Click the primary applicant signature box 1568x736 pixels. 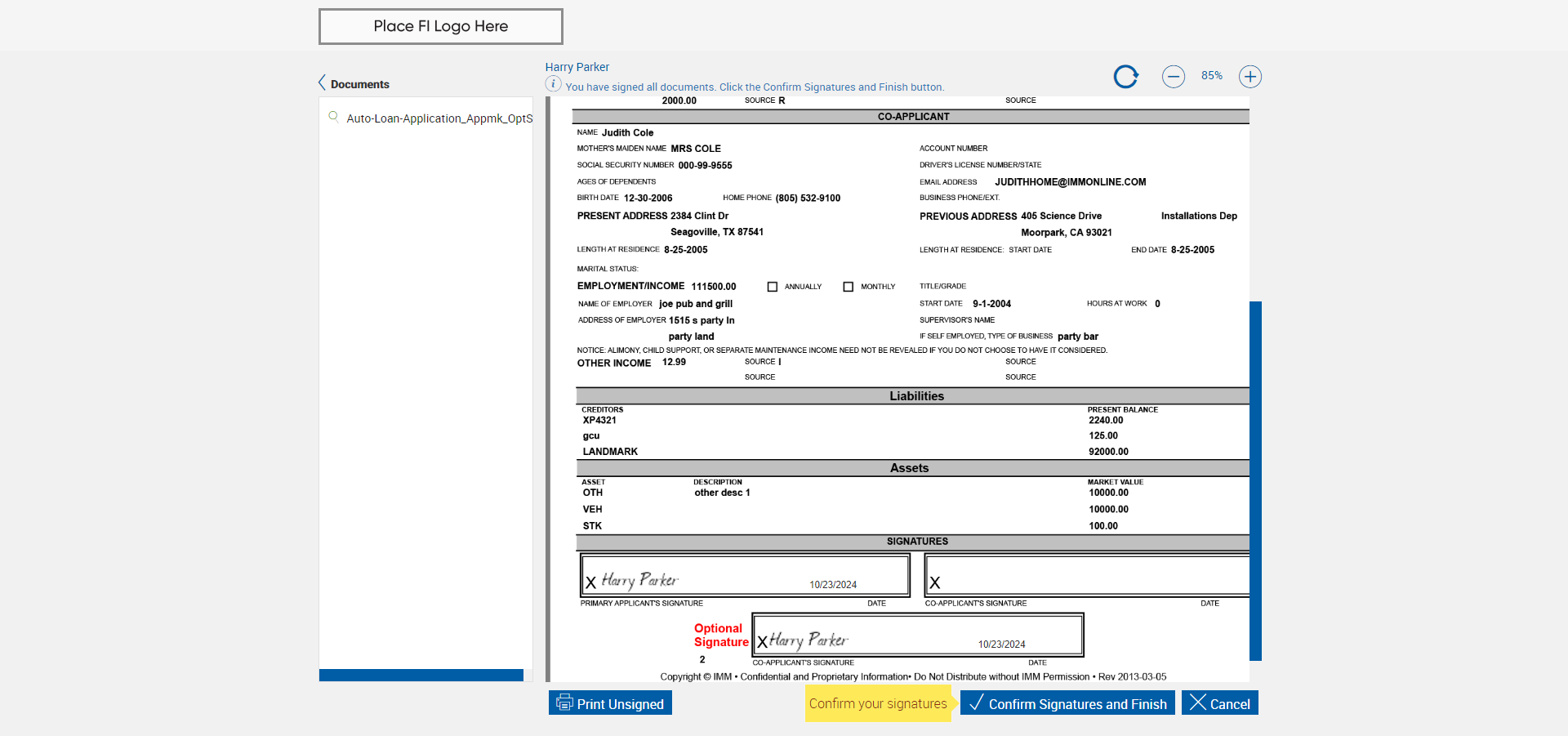tap(745, 576)
